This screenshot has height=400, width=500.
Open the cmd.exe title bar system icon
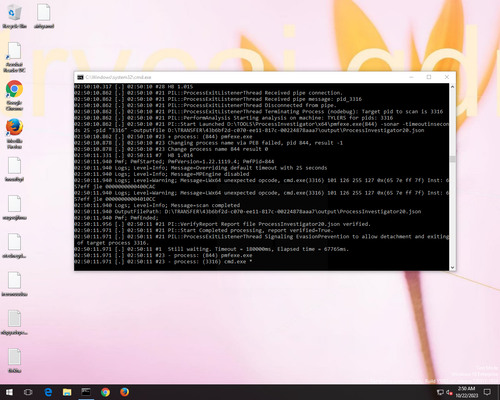tap(80, 77)
